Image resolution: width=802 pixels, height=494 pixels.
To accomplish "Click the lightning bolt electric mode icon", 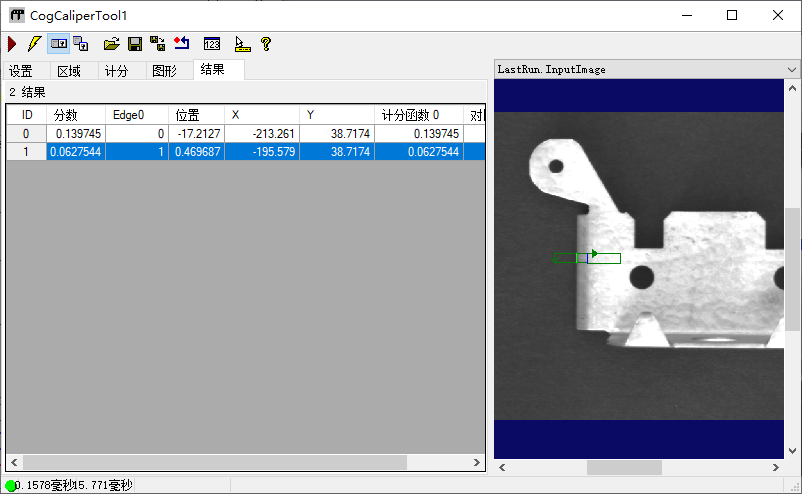I will [35, 44].
